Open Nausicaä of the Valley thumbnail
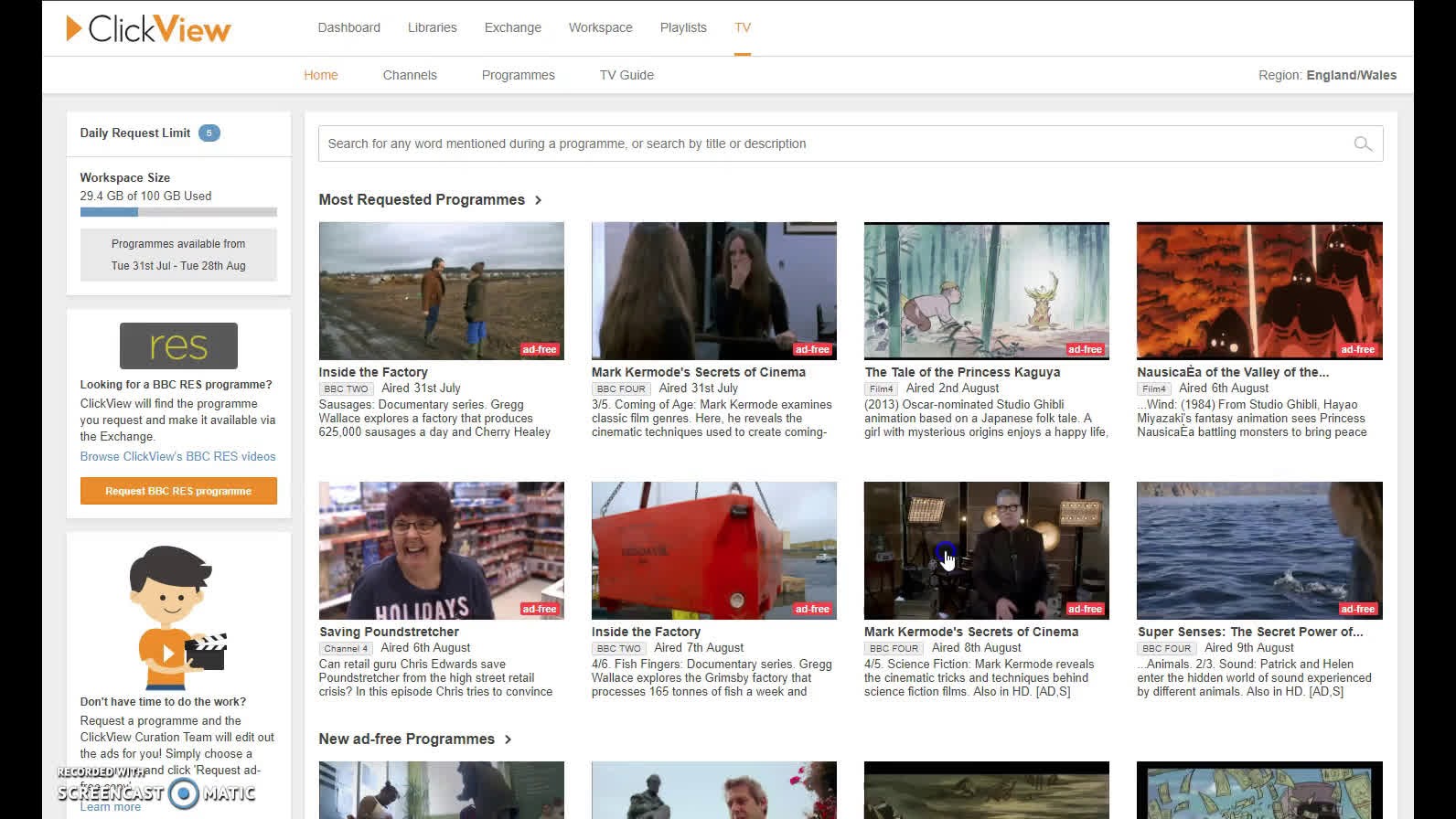1456x819 pixels. point(1259,291)
